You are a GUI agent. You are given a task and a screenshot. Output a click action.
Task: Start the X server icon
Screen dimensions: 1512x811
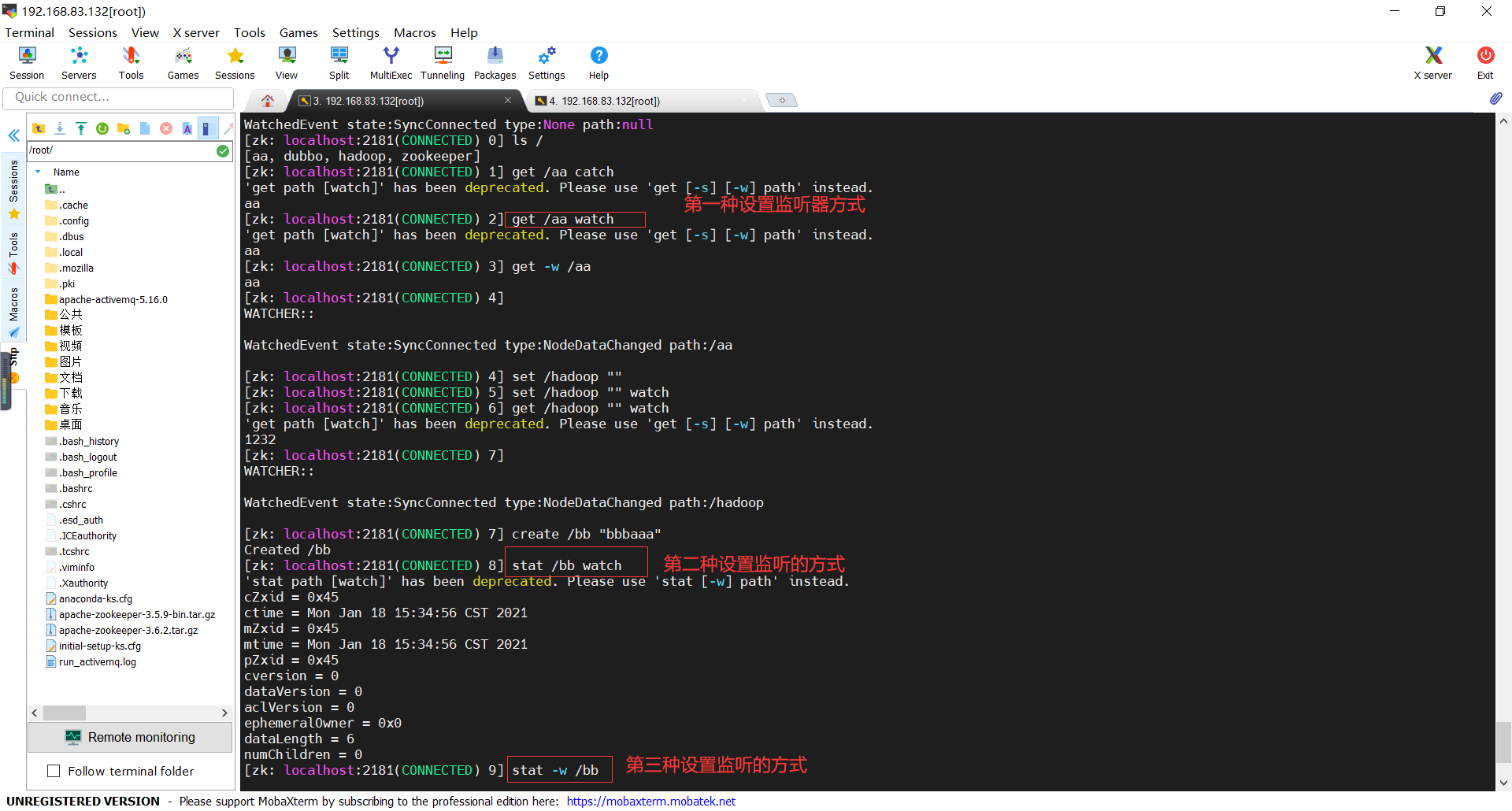(x=1432, y=63)
